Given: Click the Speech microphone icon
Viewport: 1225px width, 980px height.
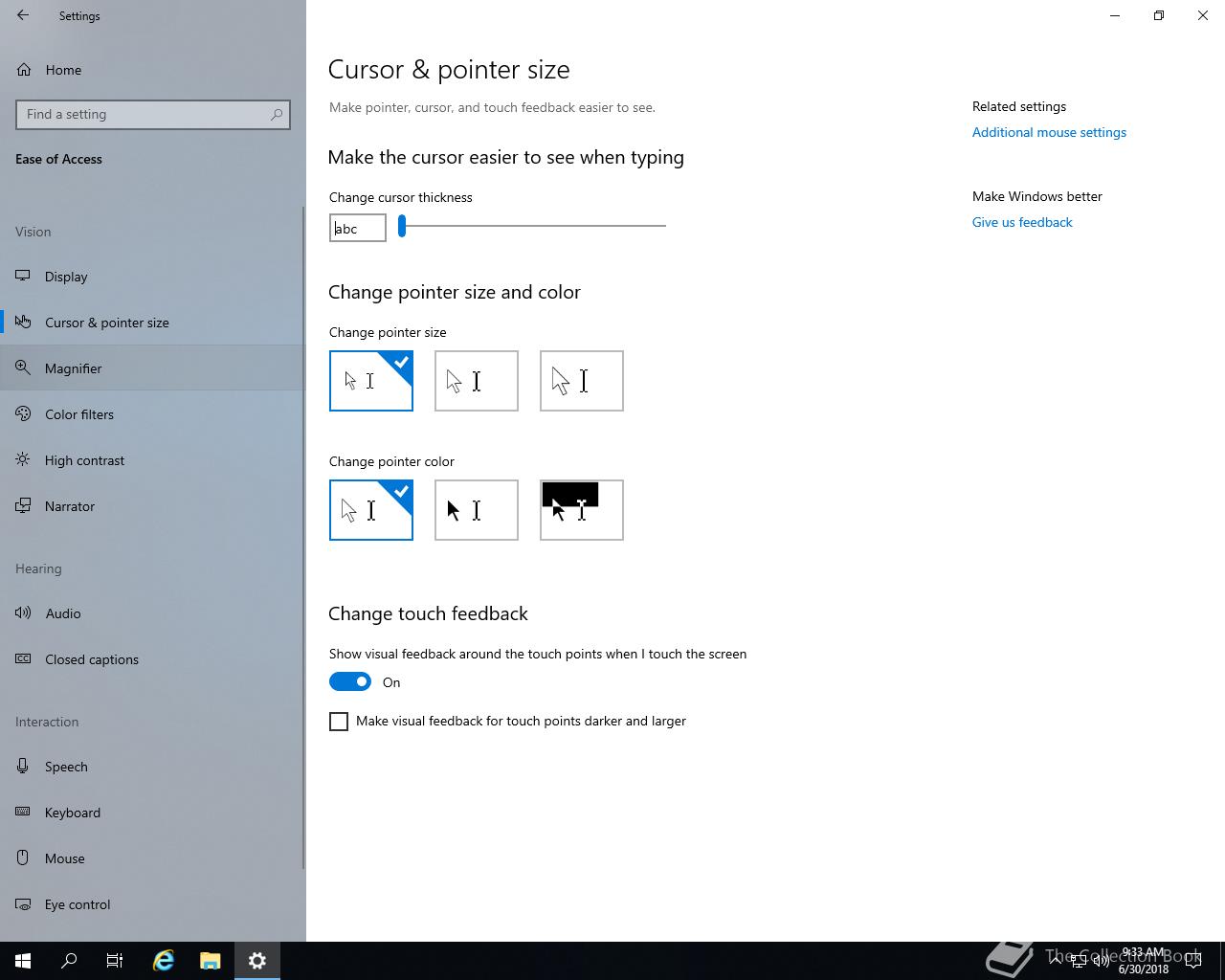Looking at the screenshot, I should coord(24,767).
